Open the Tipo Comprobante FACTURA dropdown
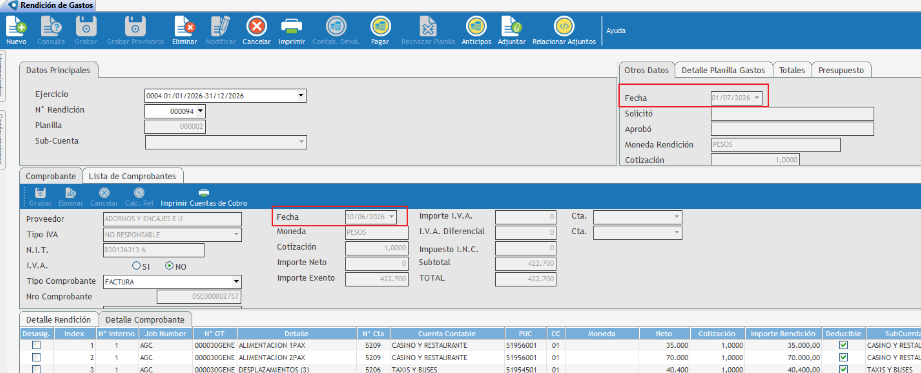 [236, 281]
